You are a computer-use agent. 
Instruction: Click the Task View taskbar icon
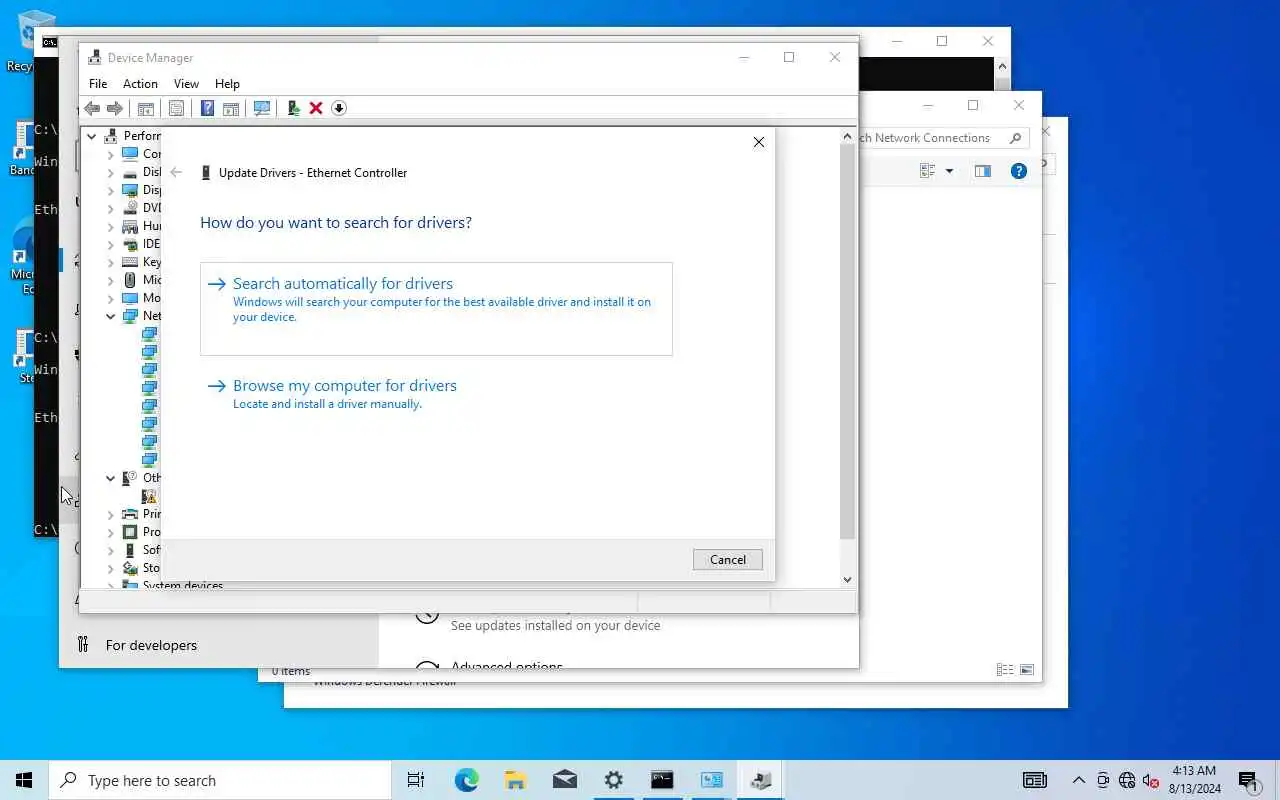pos(416,780)
